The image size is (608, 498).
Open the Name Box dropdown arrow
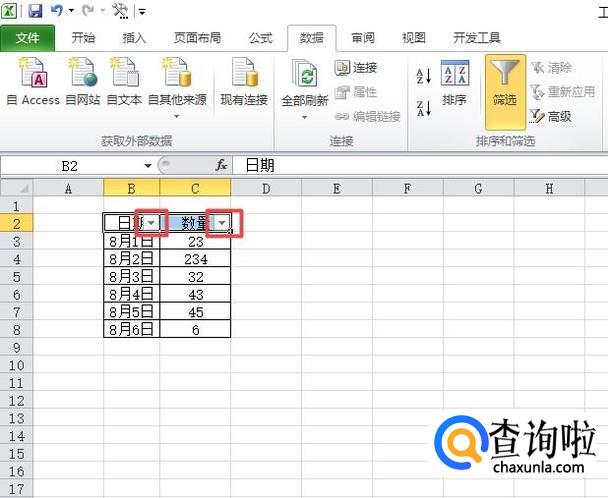[148, 166]
